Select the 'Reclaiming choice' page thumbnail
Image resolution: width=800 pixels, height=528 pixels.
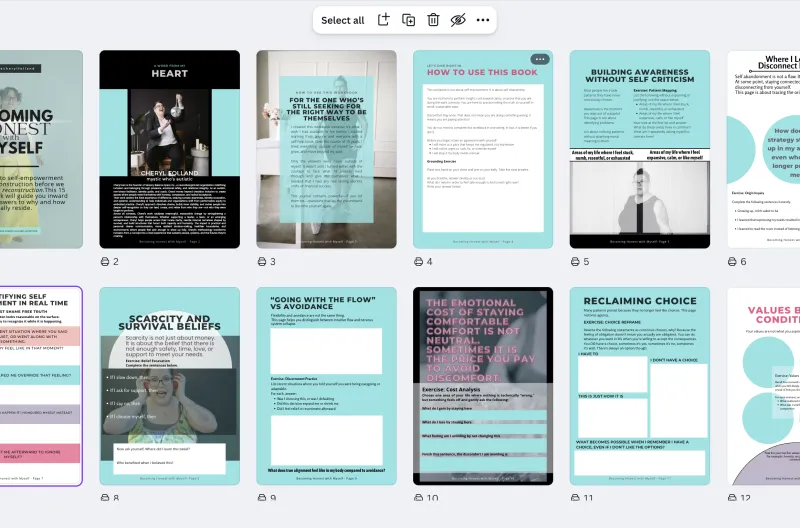click(x=640, y=386)
